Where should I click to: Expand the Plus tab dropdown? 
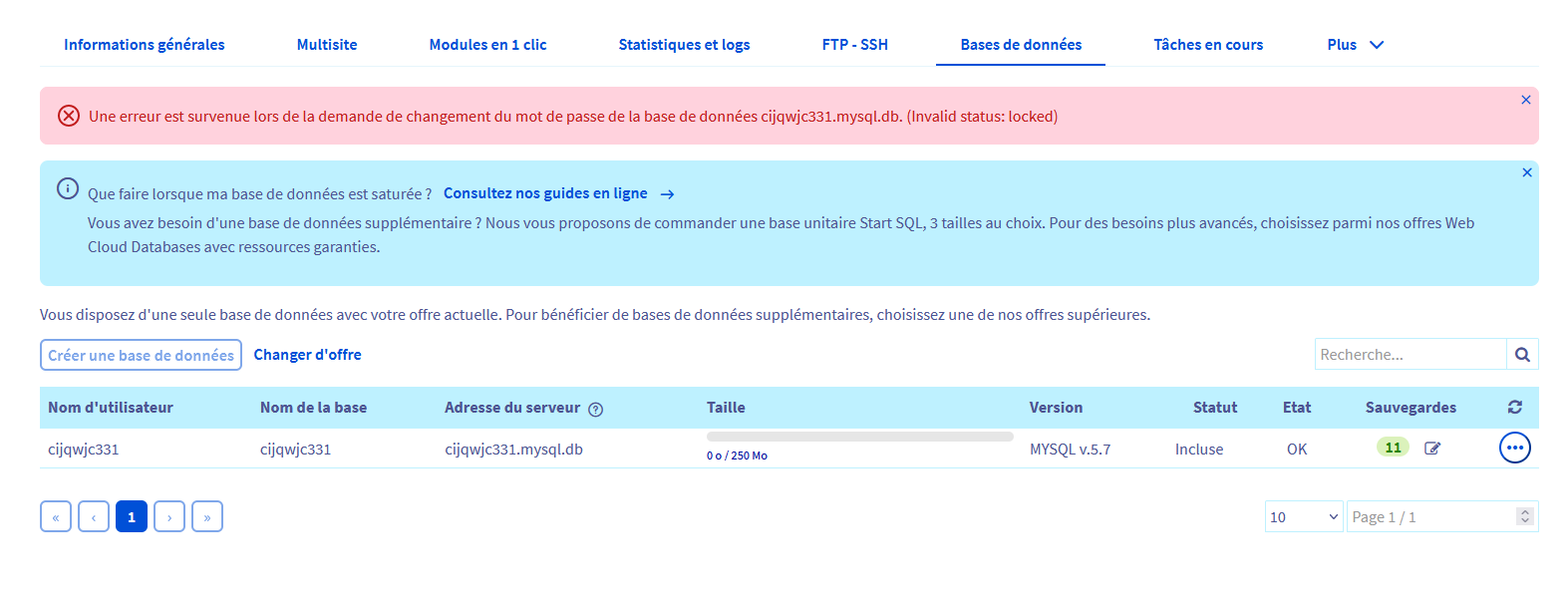tap(1355, 45)
